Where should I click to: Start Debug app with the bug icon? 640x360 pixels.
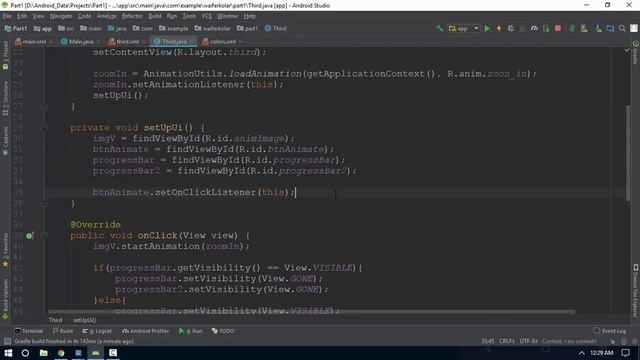pyautogui.click(x=511, y=29)
